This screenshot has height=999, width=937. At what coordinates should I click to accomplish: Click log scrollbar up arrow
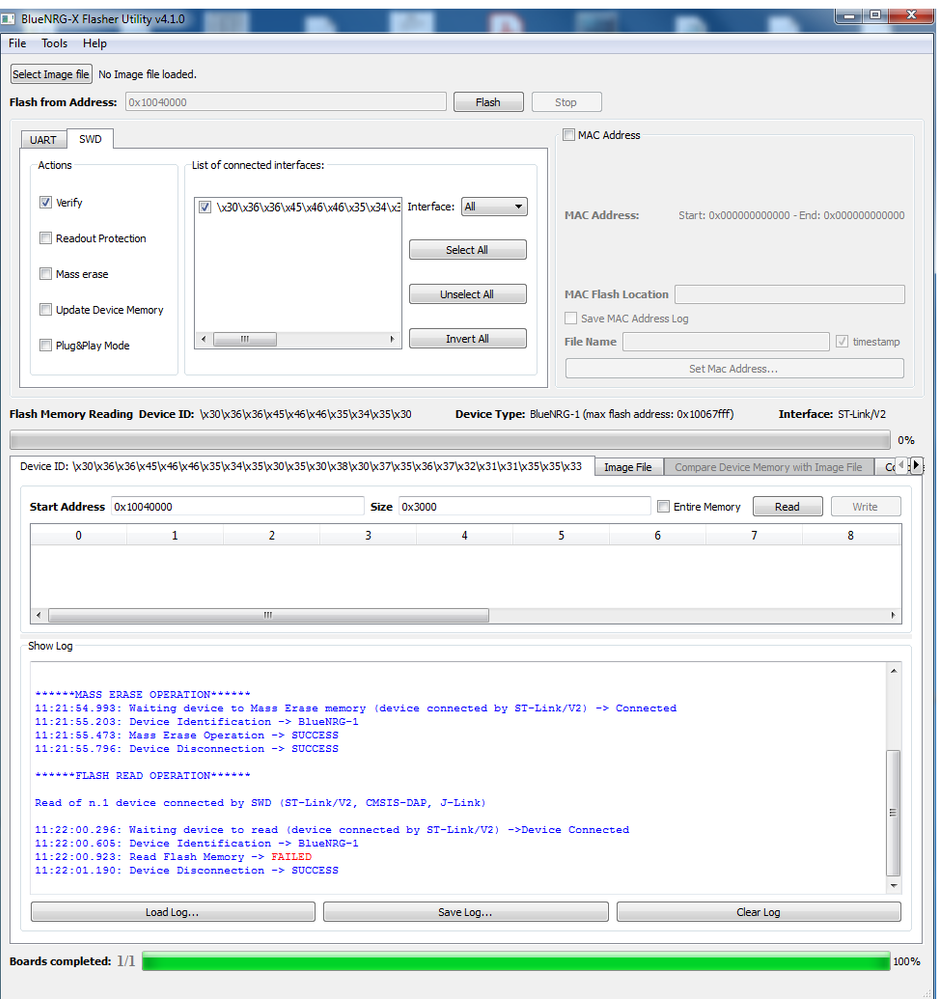[x=894, y=671]
